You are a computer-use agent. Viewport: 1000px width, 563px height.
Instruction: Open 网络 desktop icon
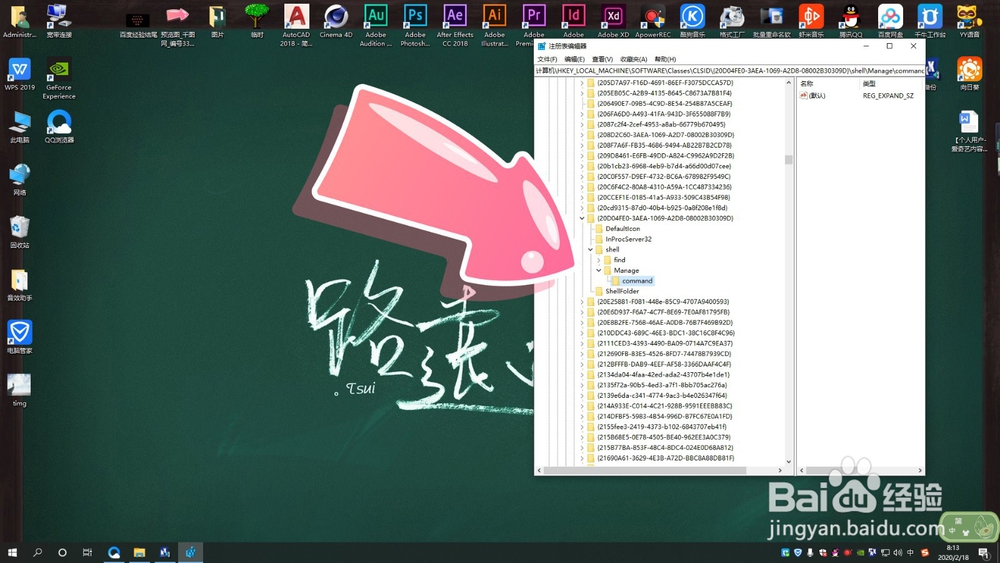(x=20, y=179)
